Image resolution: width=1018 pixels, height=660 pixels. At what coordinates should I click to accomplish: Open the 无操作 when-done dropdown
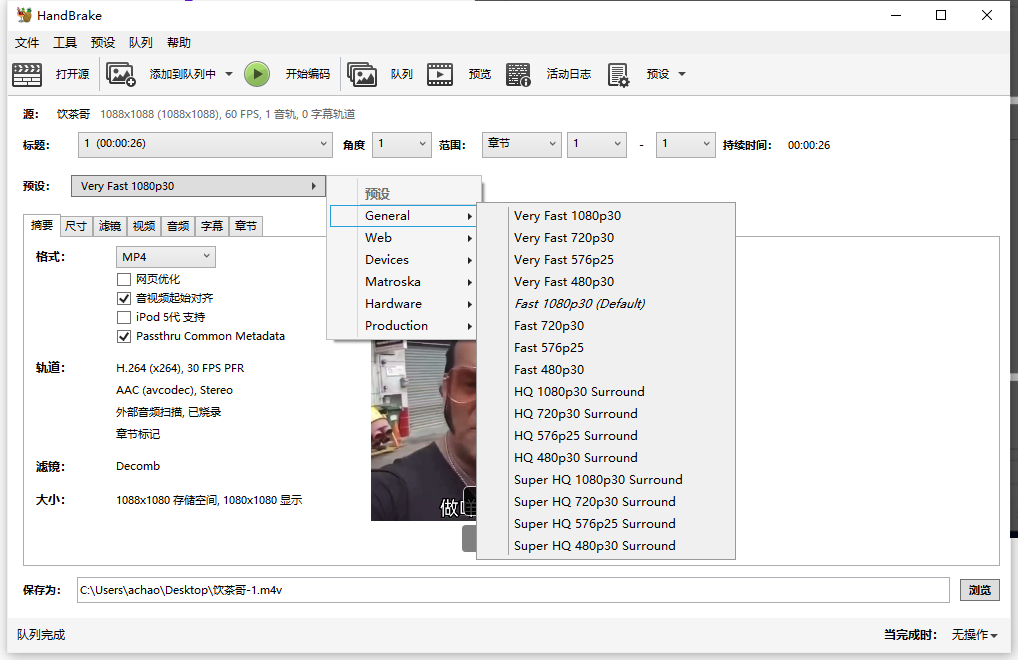coord(974,635)
